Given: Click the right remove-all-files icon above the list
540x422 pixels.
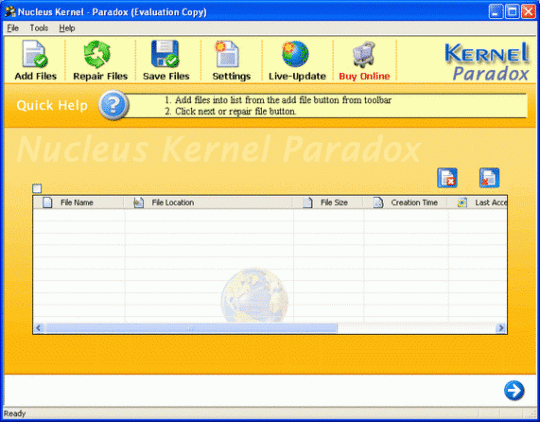Looking at the screenshot, I should tap(489, 178).
